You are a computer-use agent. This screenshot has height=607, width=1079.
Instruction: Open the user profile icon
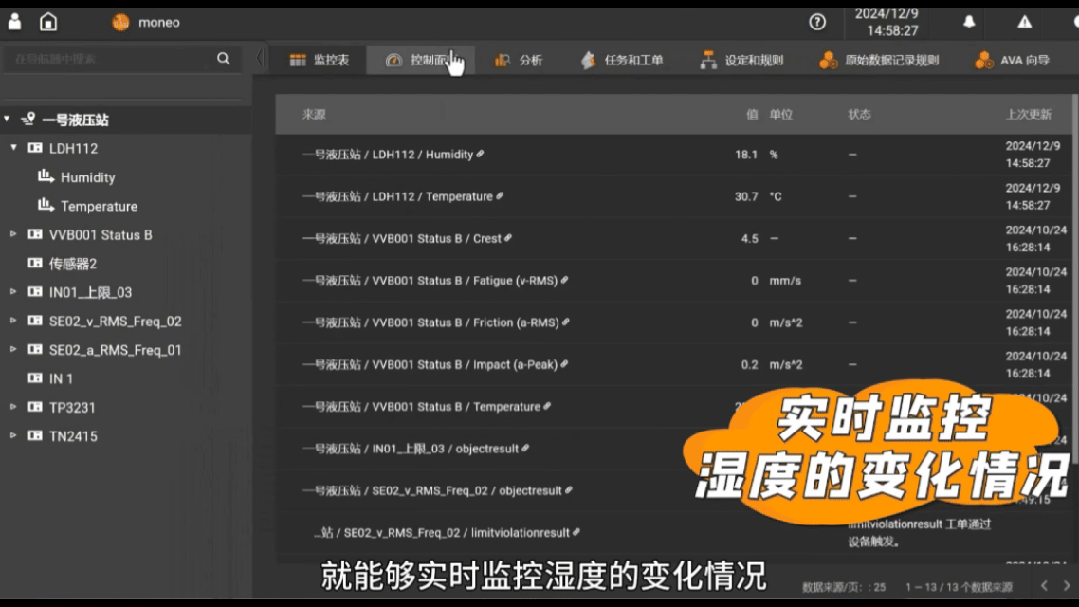(15, 22)
